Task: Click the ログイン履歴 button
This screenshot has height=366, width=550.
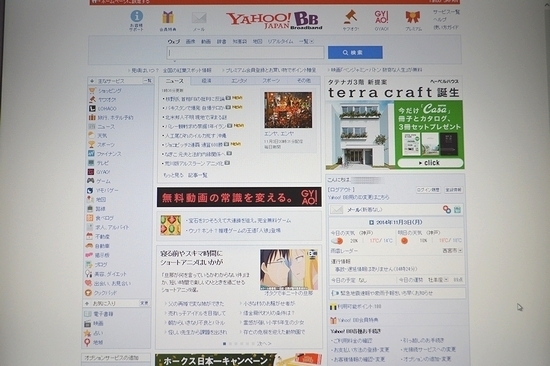Action: coord(428,190)
